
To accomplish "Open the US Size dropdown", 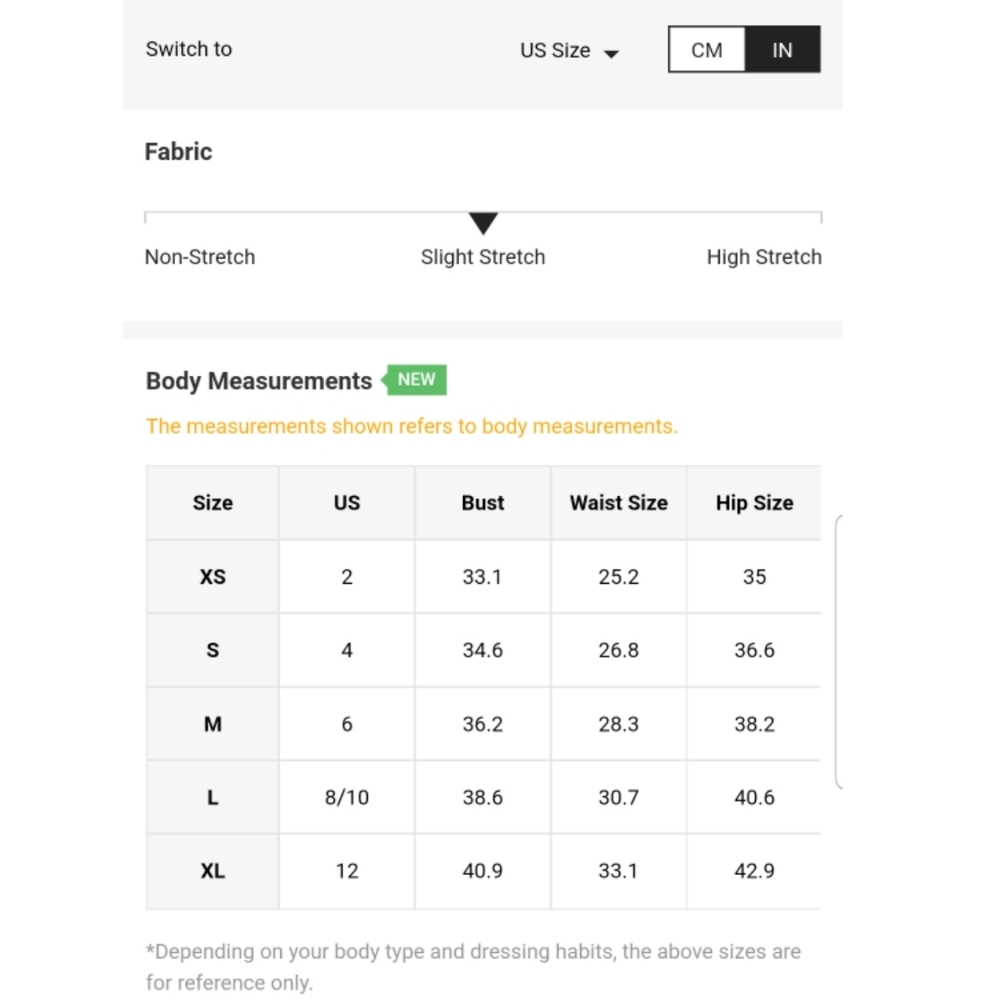I will [x=568, y=50].
